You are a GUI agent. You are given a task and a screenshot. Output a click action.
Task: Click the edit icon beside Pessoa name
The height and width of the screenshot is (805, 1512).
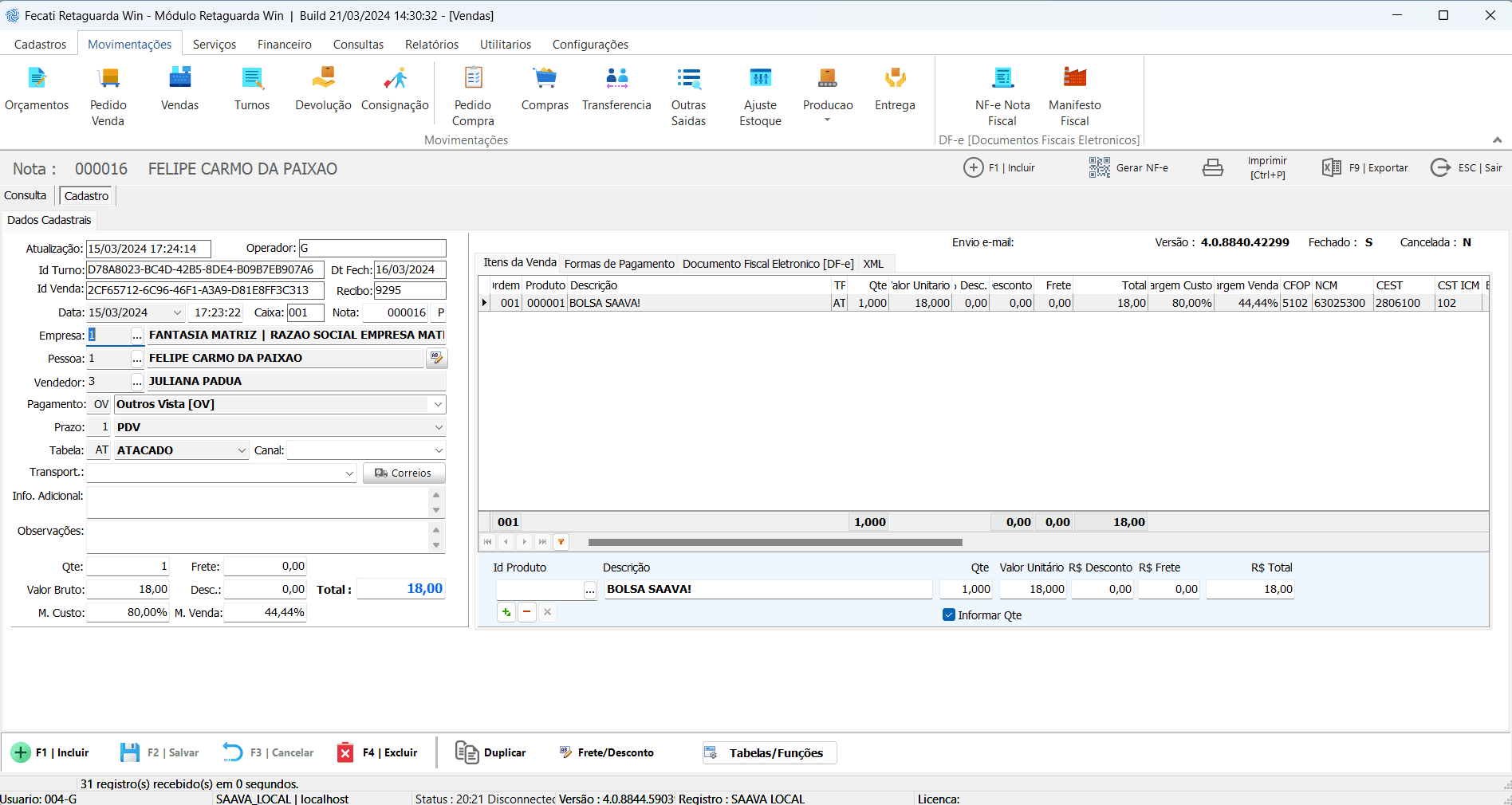(x=436, y=359)
